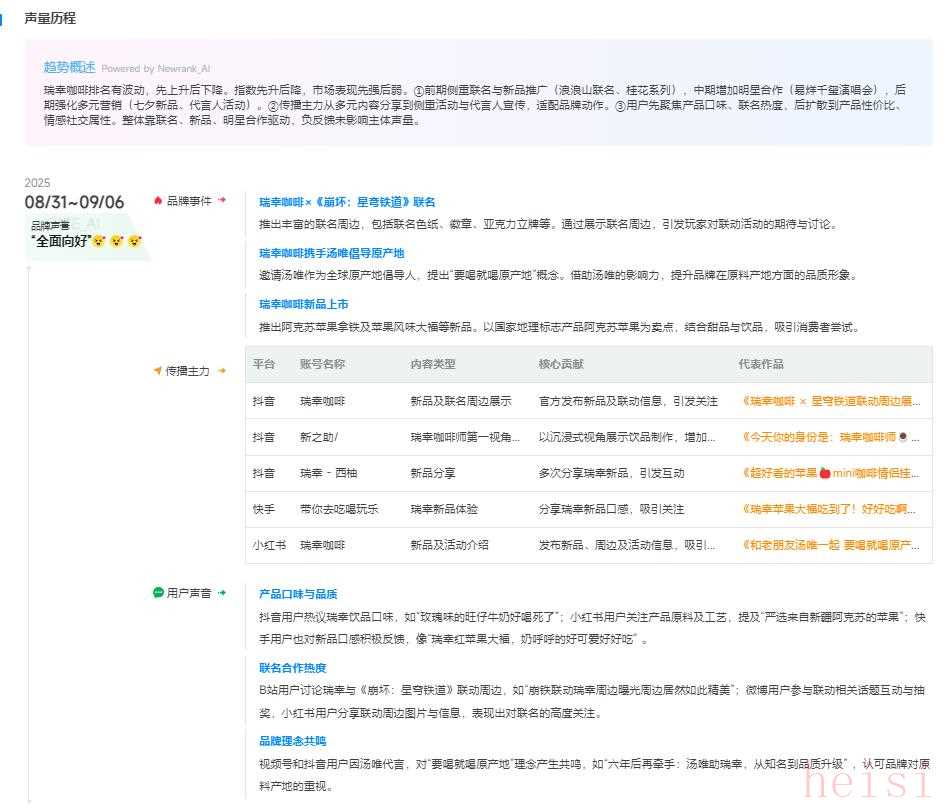Click the 代表作品 column header
The width and height of the screenshot is (948, 810).
coord(761,364)
